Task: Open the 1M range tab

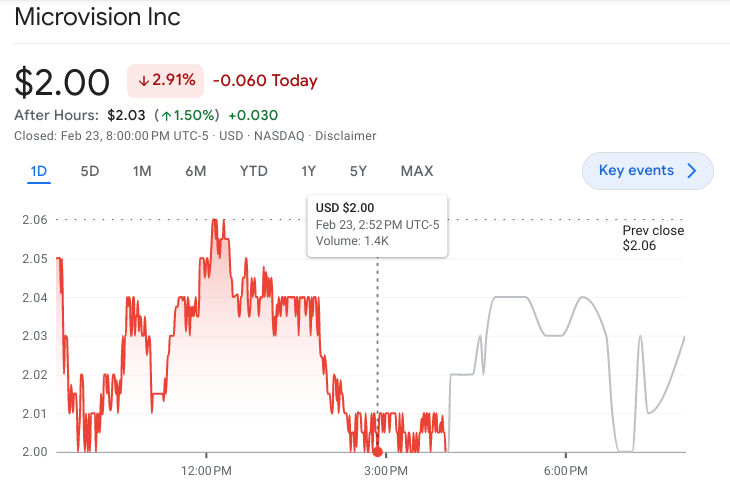Action: [142, 171]
